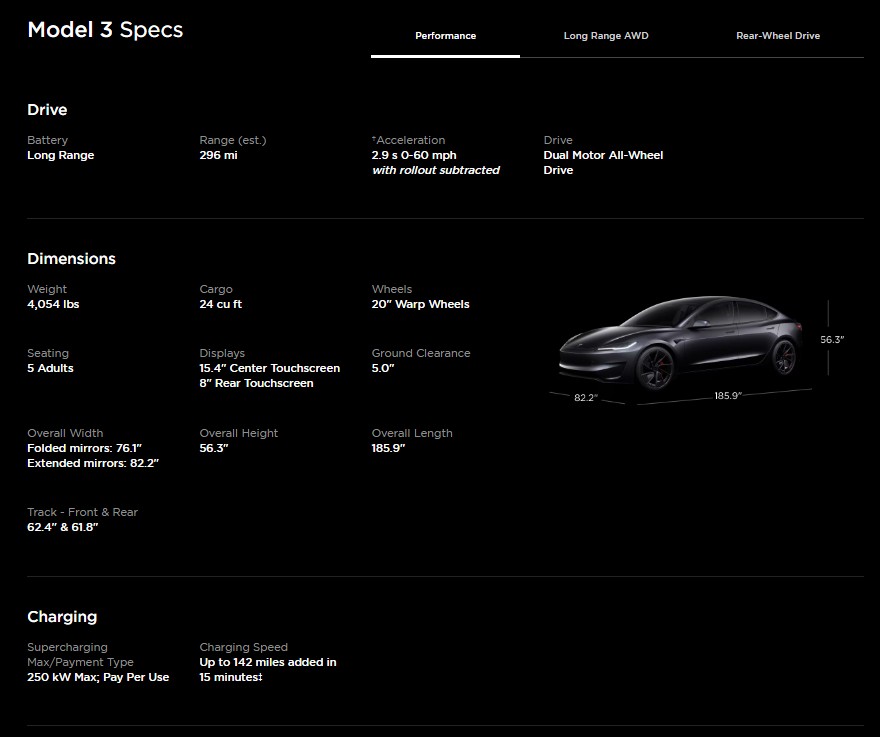Click the Drive section heading
Viewport: 880px width, 737px height.
(47, 109)
